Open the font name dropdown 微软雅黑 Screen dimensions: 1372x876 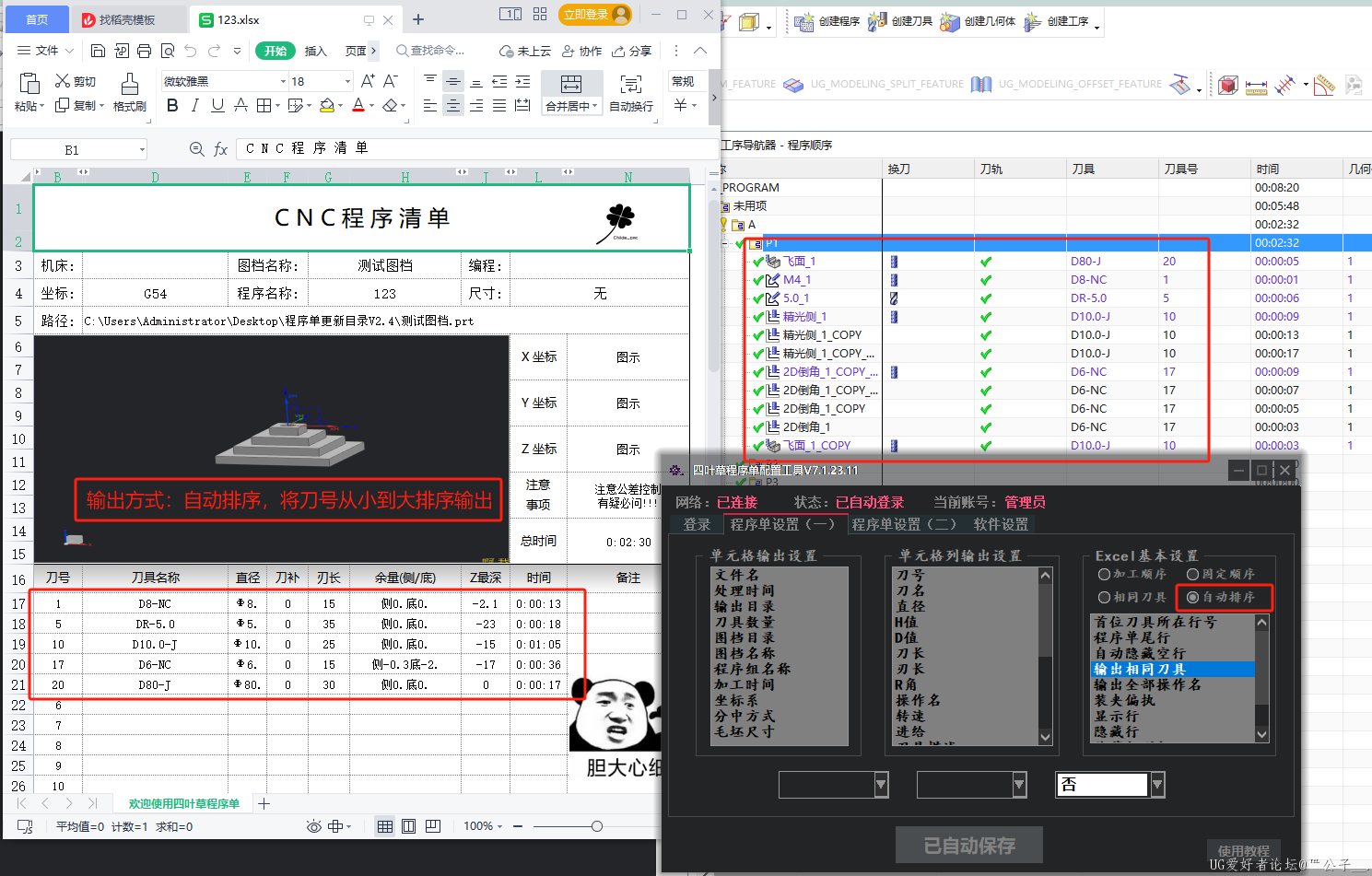pyautogui.click(x=284, y=81)
